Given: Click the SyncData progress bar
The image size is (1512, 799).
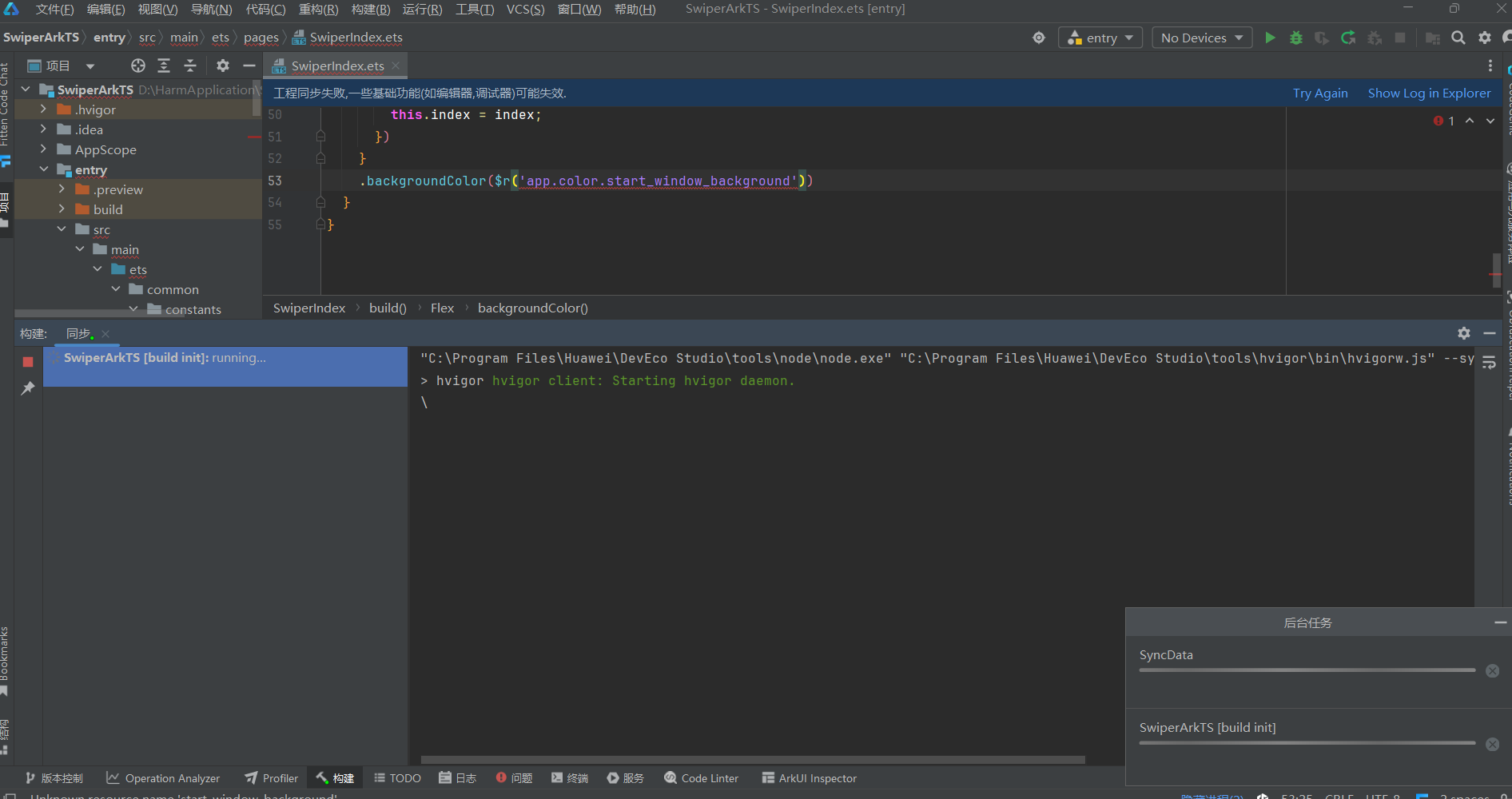Looking at the screenshot, I should tap(1307, 670).
